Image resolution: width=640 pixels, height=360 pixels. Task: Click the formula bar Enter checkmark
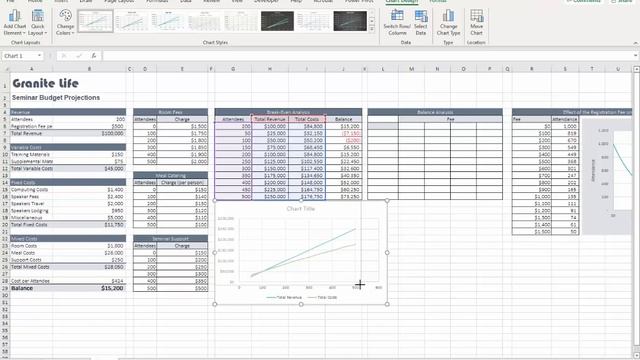click(79, 56)
